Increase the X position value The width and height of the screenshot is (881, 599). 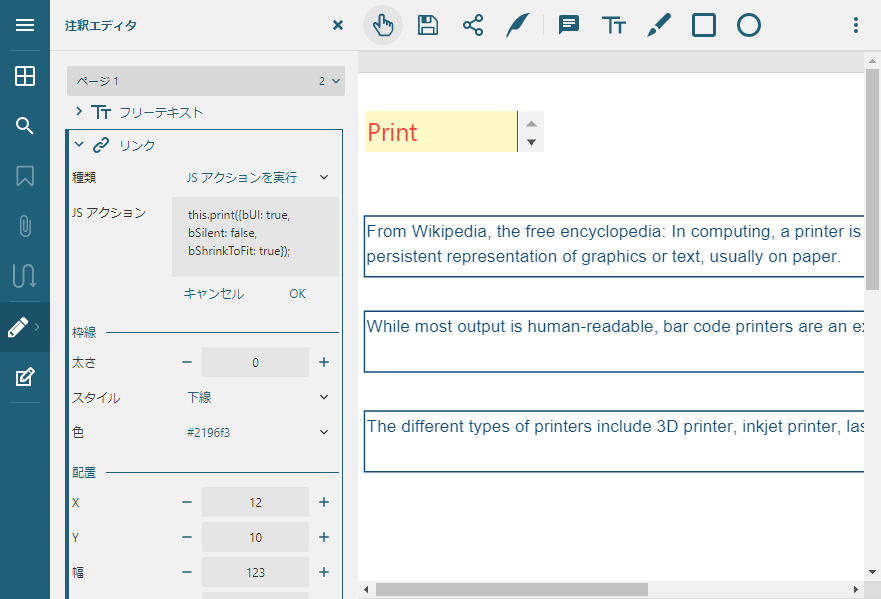point(324,502)
